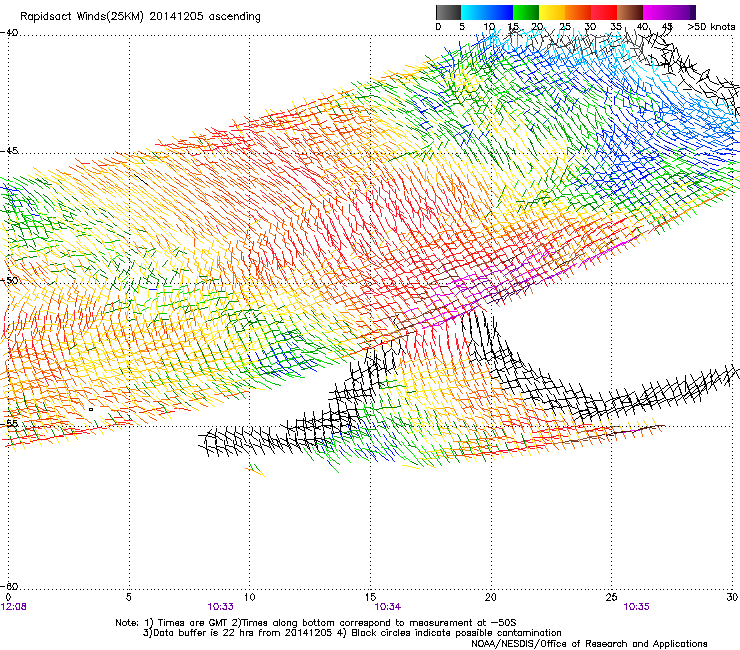Screen dimensions: 740x650
Task: Click the purple 10:34 time stamp
Action: (387, 607)
